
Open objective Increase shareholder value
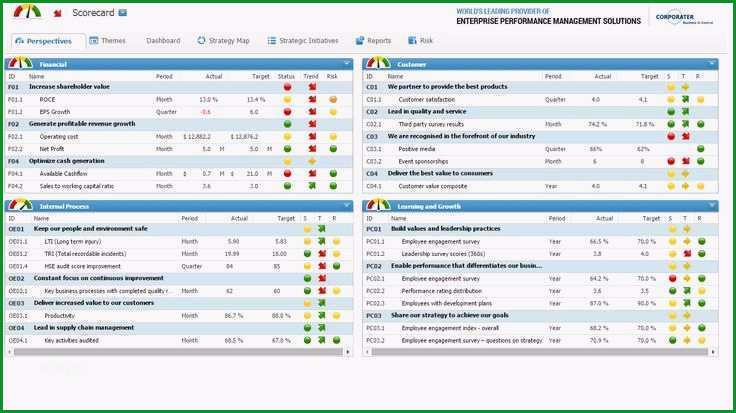click(69, 87)
